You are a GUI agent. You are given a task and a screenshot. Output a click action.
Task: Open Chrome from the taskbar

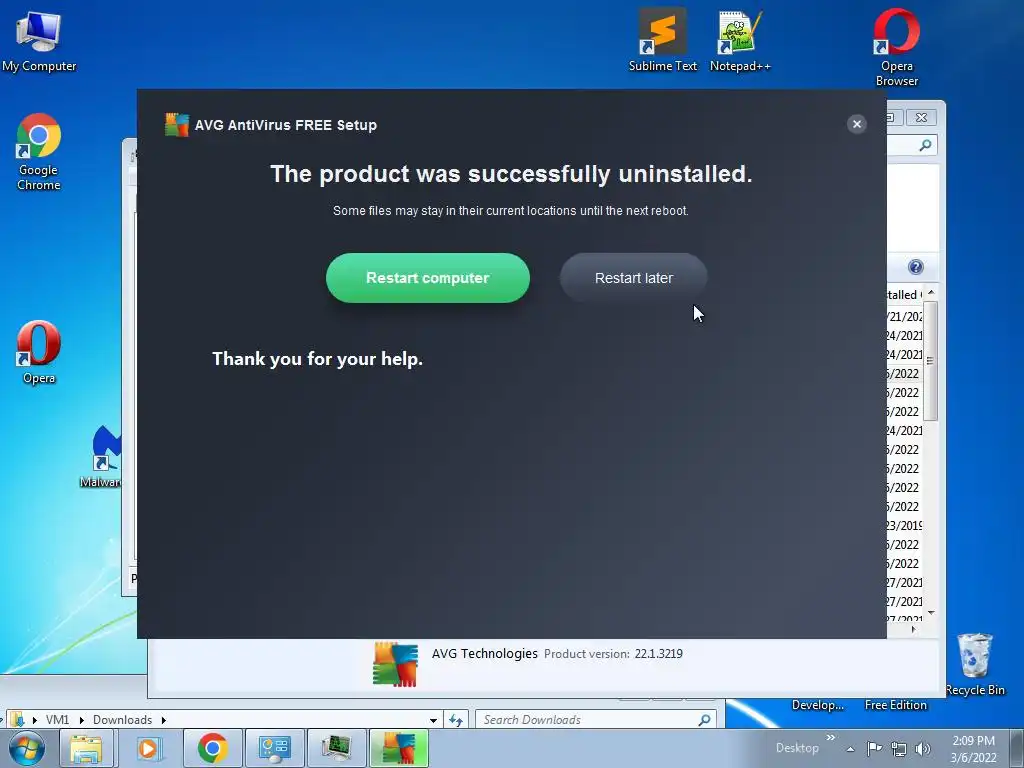pyautogui.click(x=212, y=748)
